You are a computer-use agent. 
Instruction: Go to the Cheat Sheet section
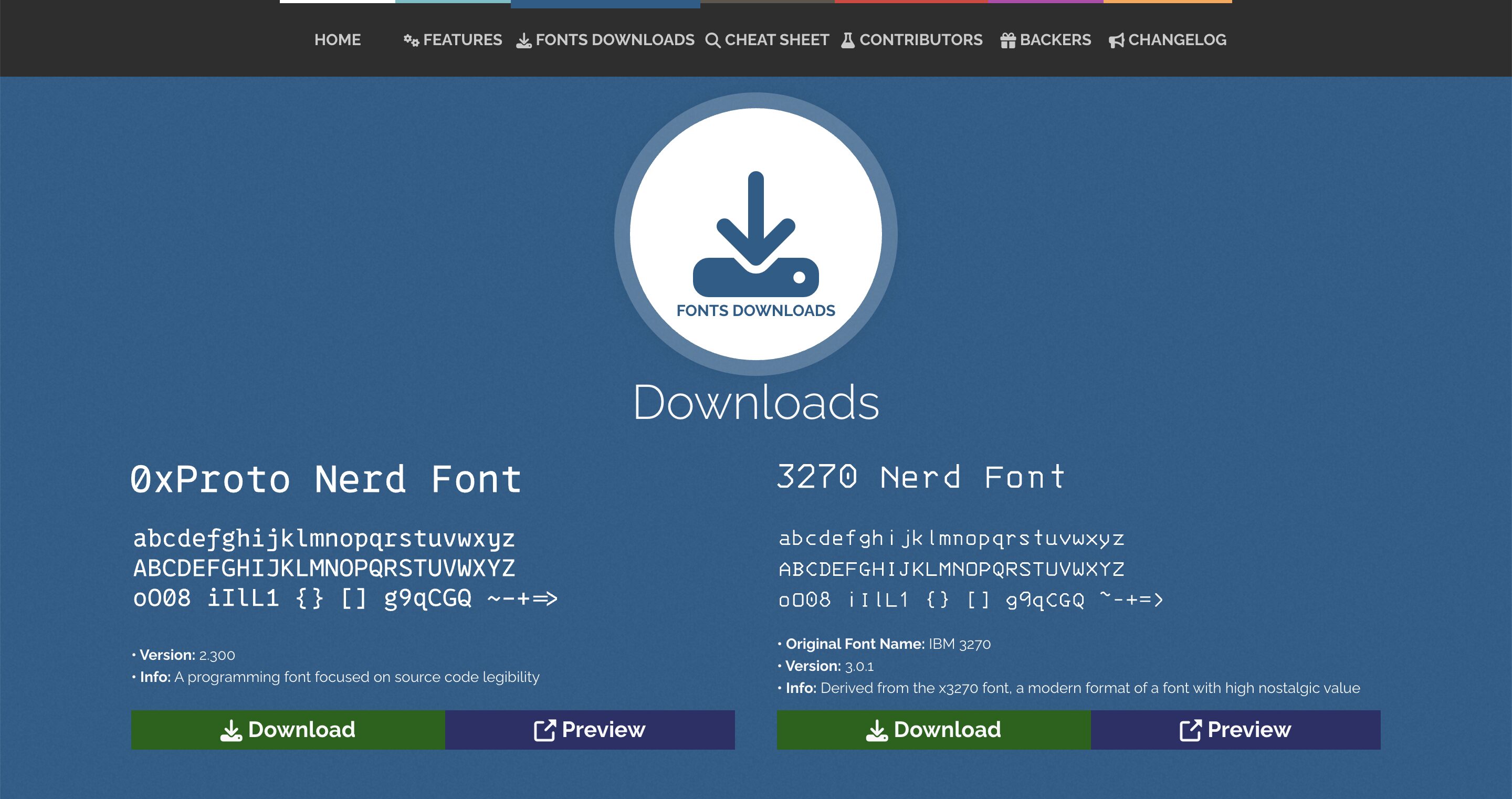pyautogui.click(x=776, y=40)
